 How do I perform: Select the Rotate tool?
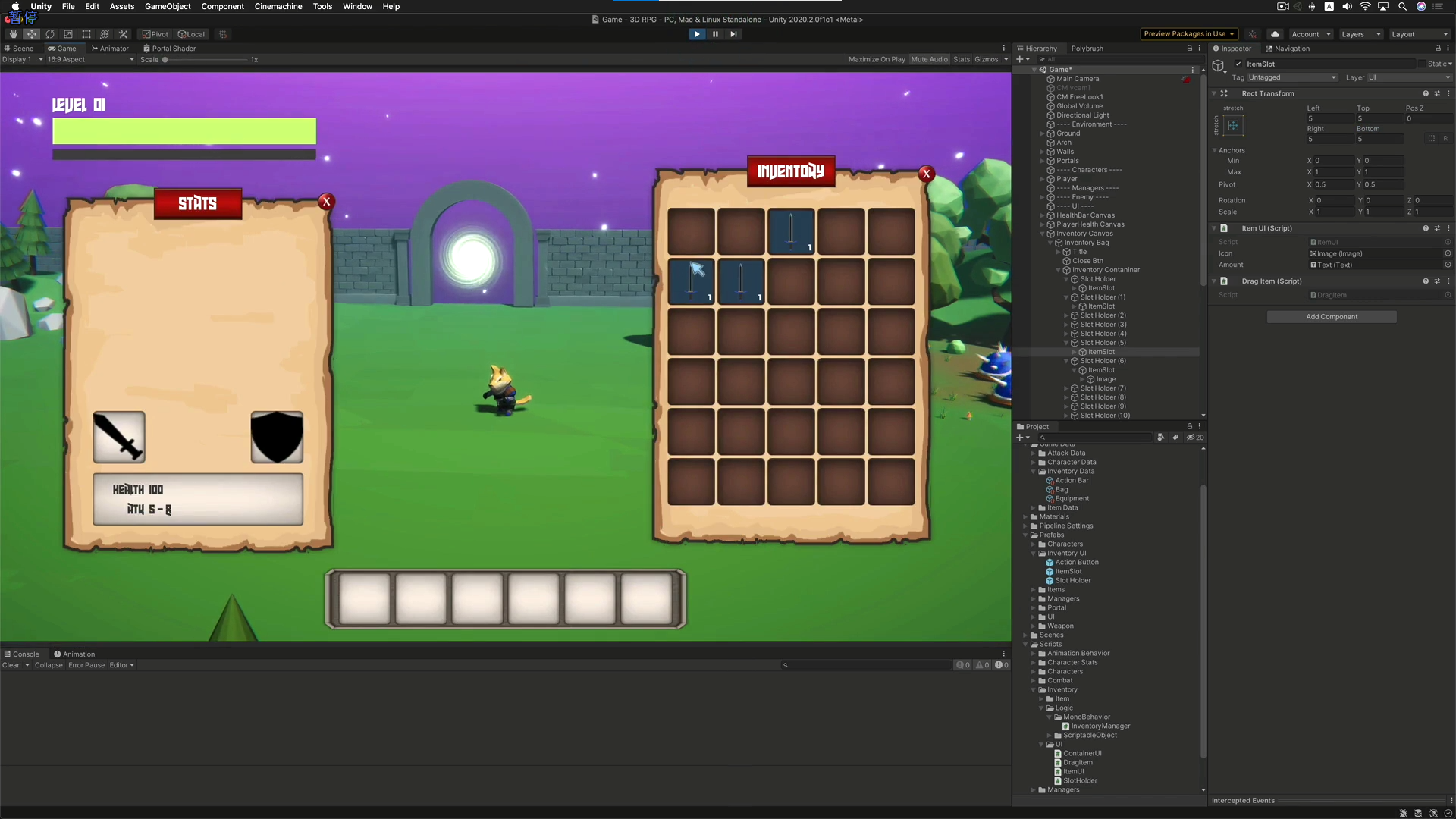click(50, 34)
